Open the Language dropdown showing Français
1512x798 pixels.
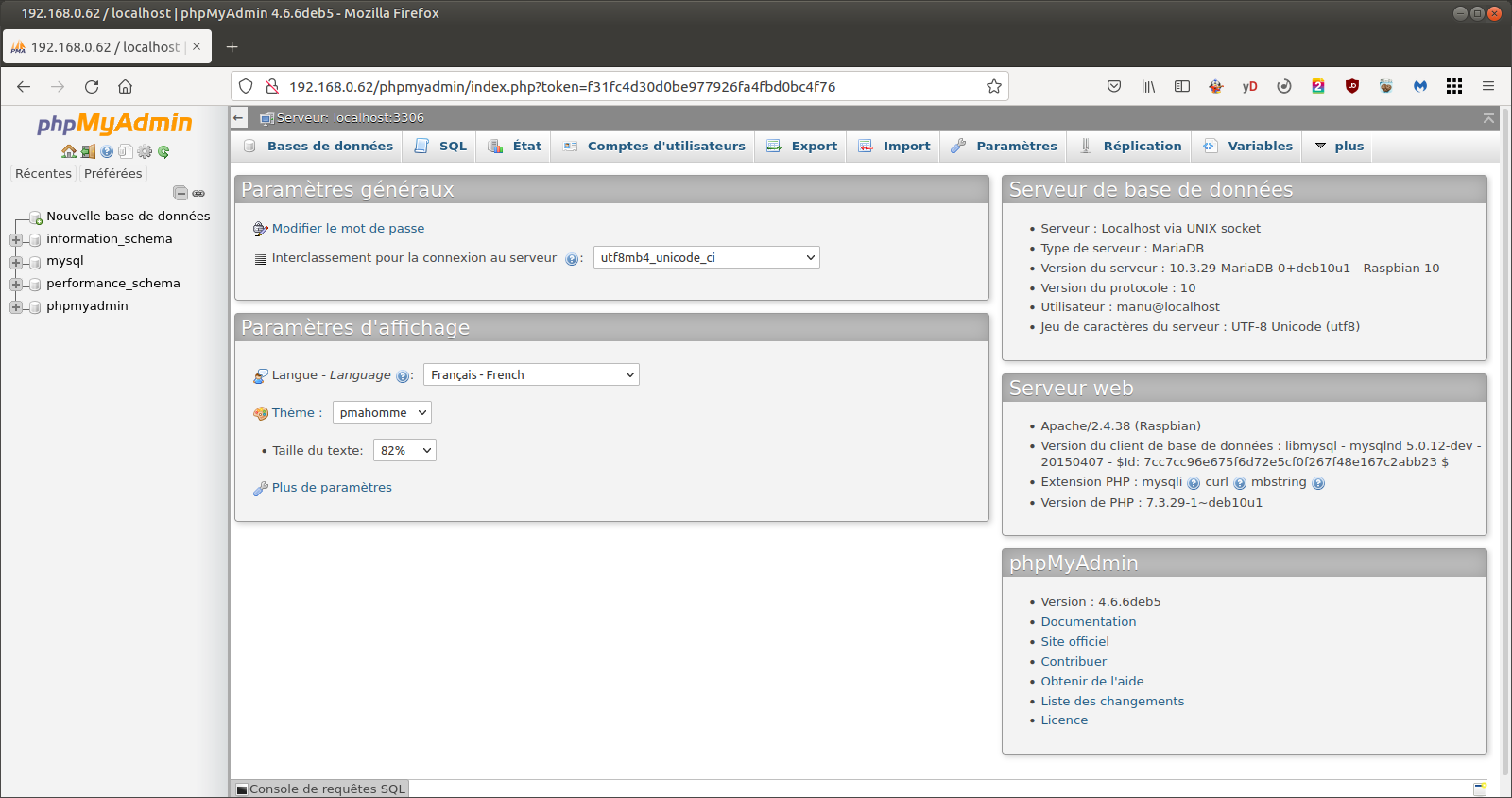(531, 374)
